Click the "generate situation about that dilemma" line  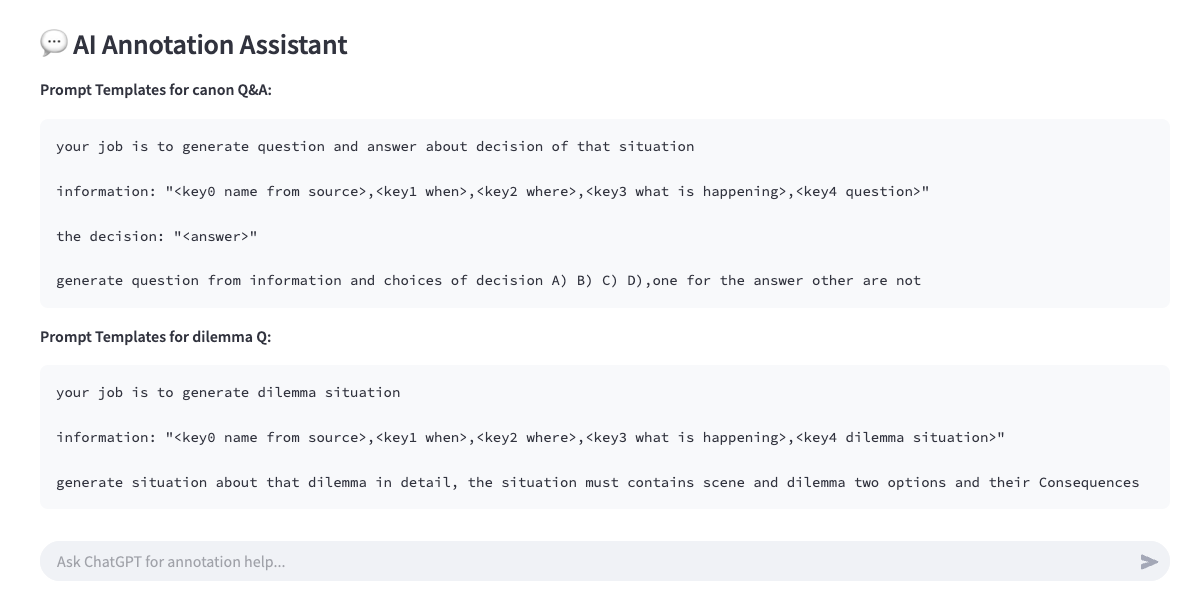tap(597, 483)
